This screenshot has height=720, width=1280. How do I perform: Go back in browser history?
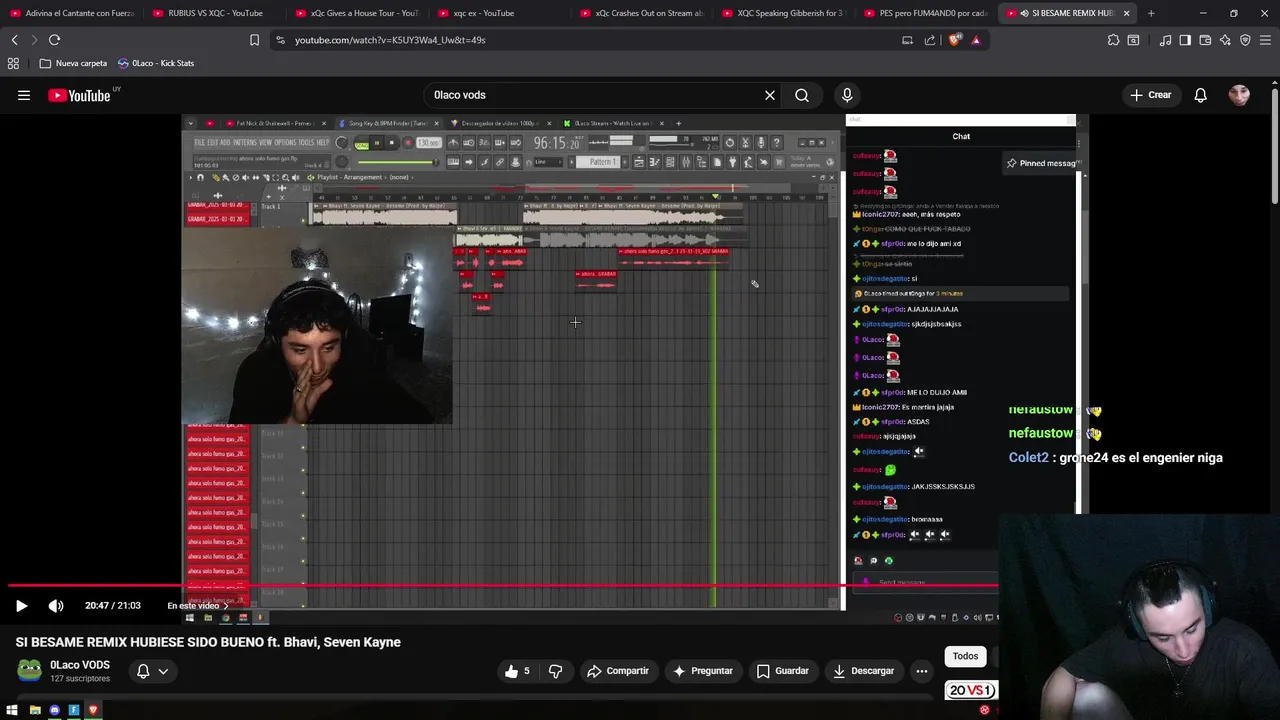(14, 40)
